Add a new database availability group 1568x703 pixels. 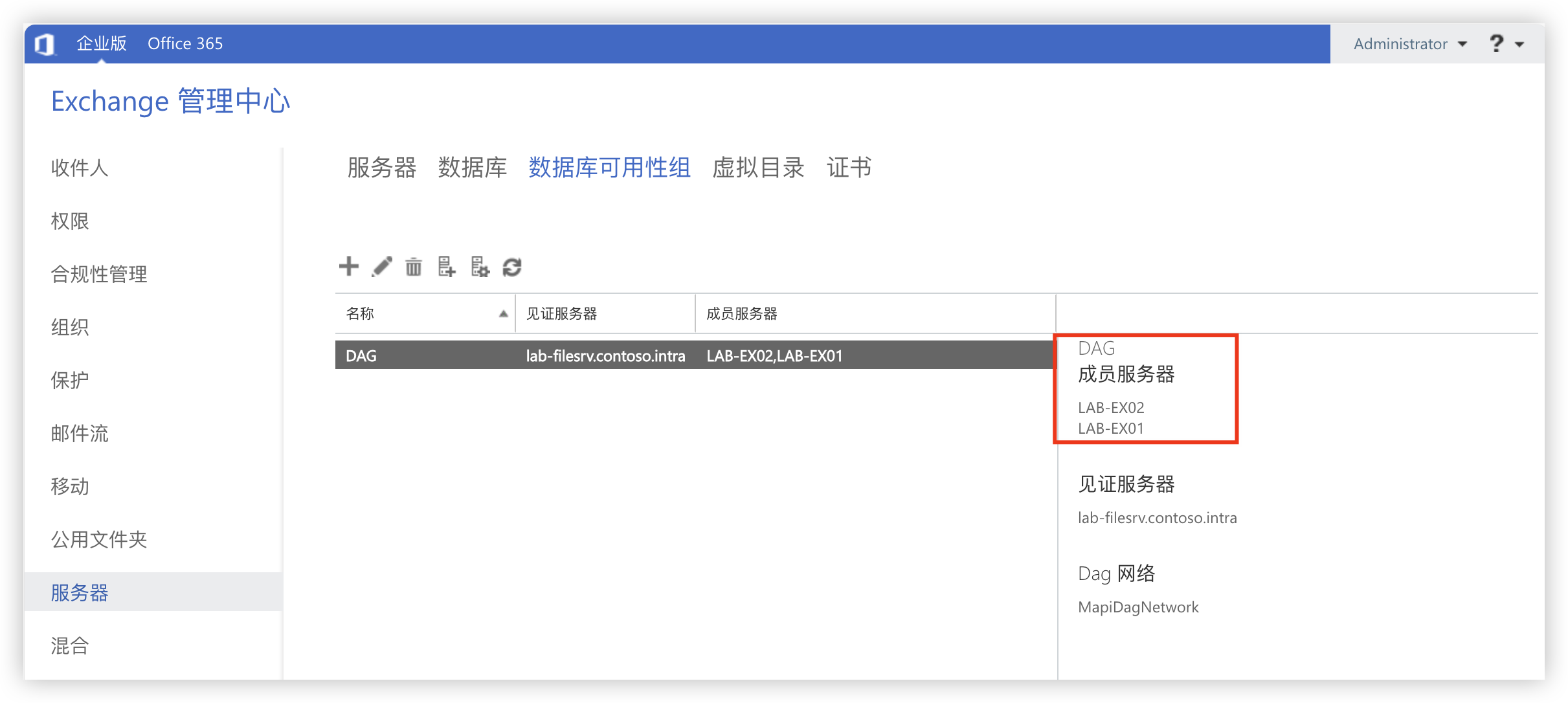(x=349, y=266)
